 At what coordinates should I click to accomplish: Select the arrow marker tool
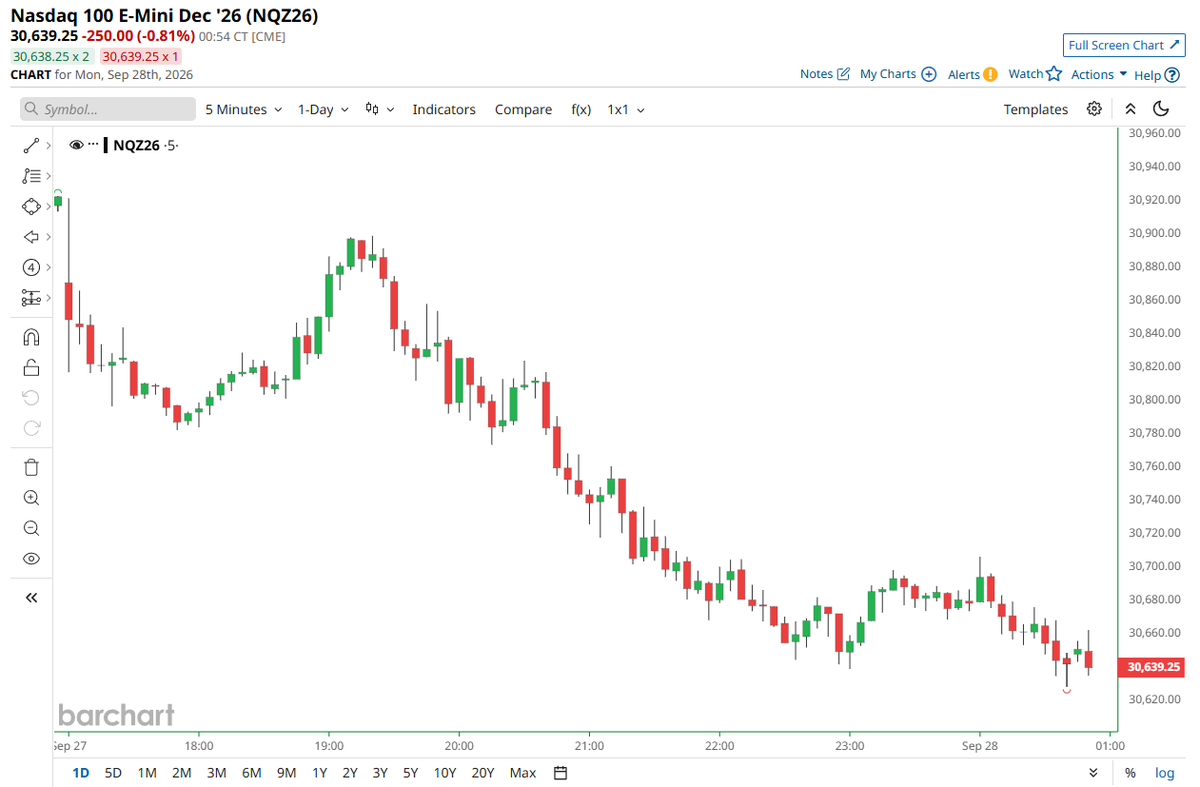[x=31, y=237]
